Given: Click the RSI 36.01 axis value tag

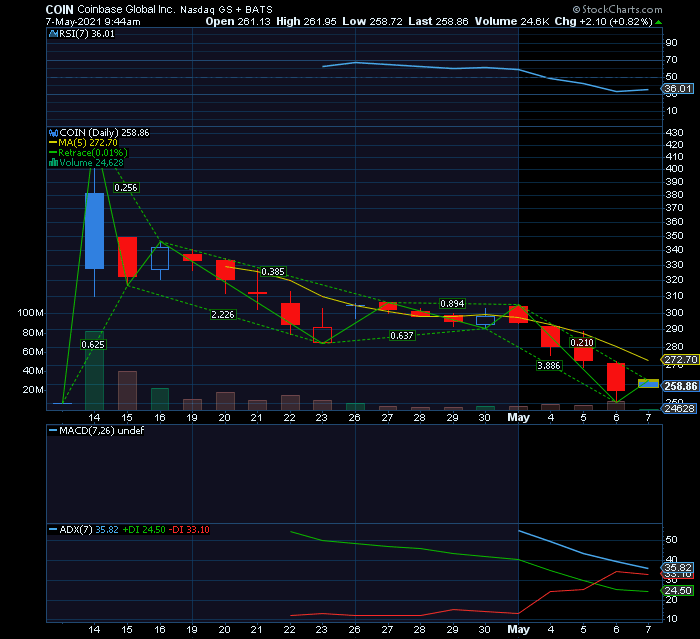Looking at the screenshot, I should click(677, 88).
